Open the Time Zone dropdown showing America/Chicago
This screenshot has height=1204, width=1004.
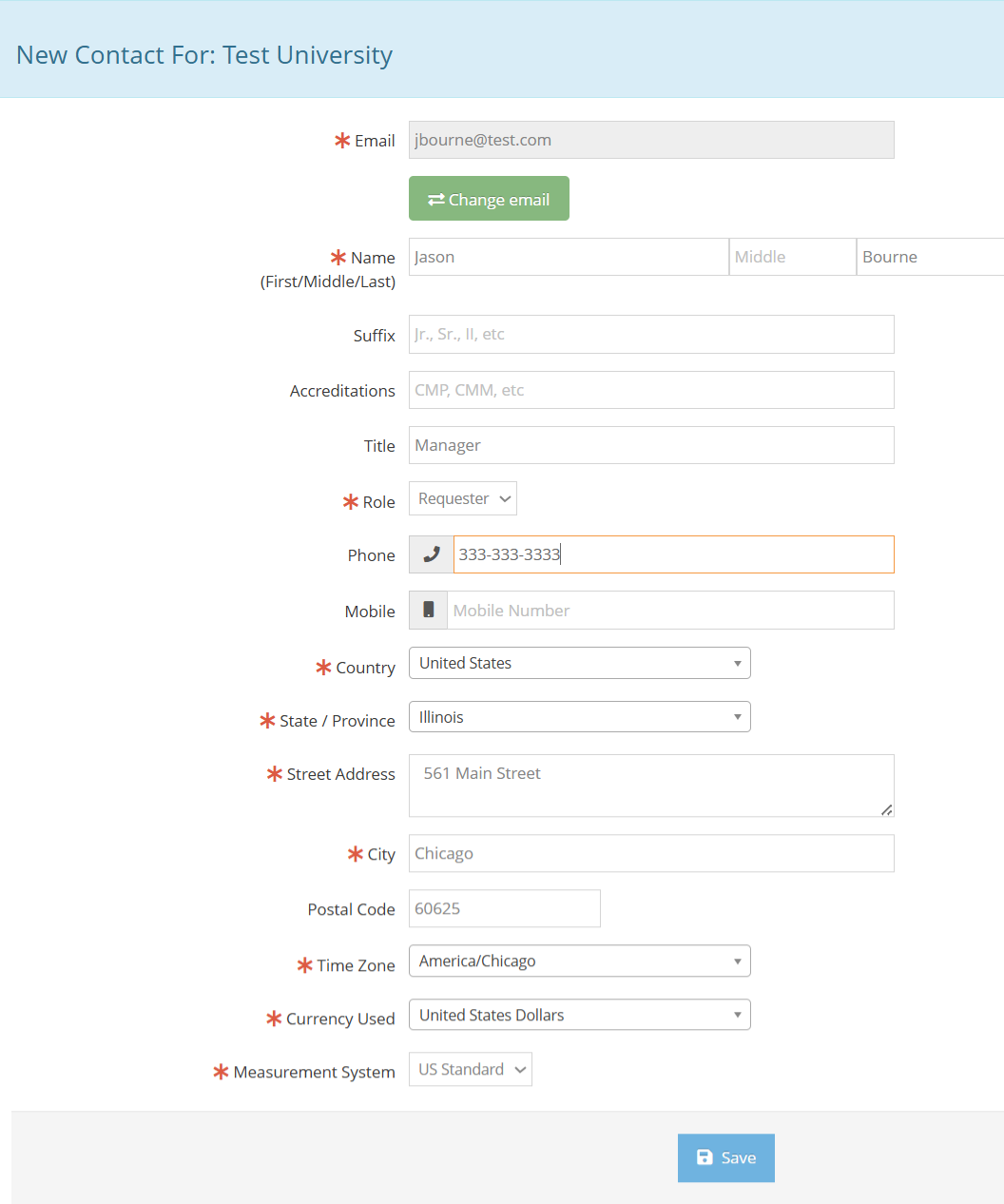point(579,961)
